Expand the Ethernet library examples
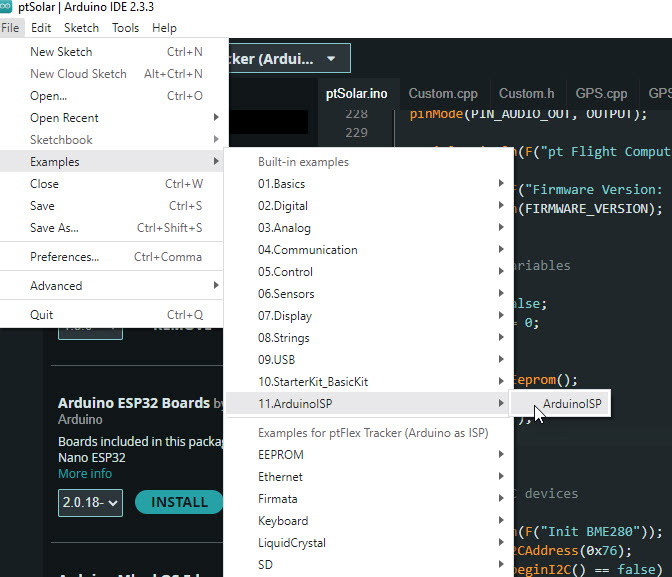Viewport: 672px width, 577px height. 369,477
